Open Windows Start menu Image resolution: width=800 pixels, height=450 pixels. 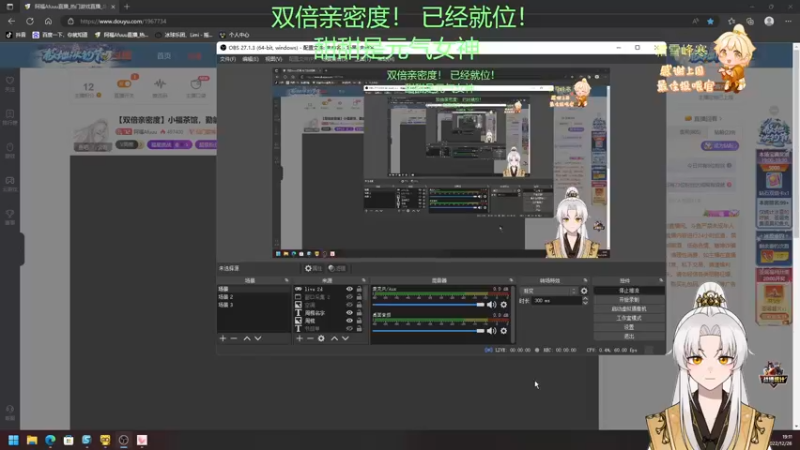click(x=13, y=440)
